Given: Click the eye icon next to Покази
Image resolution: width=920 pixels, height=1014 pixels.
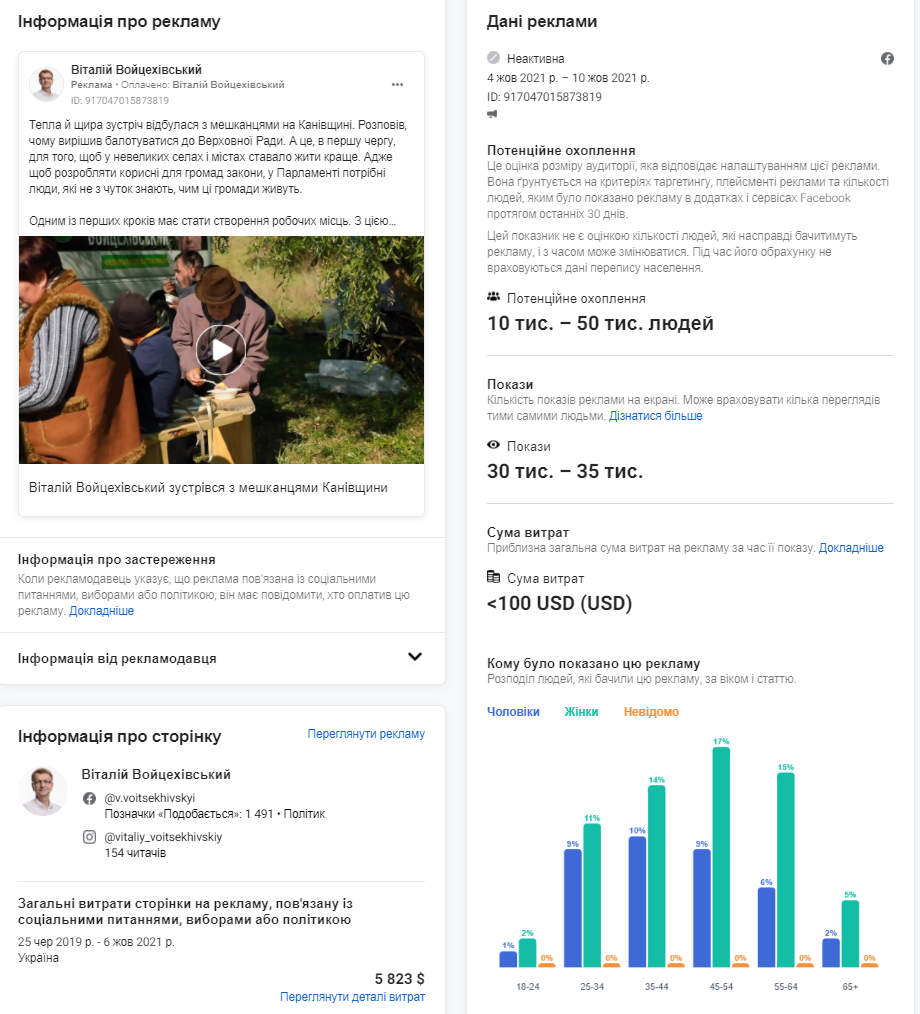Looking at the screenshot, I should tap(493, 445).
